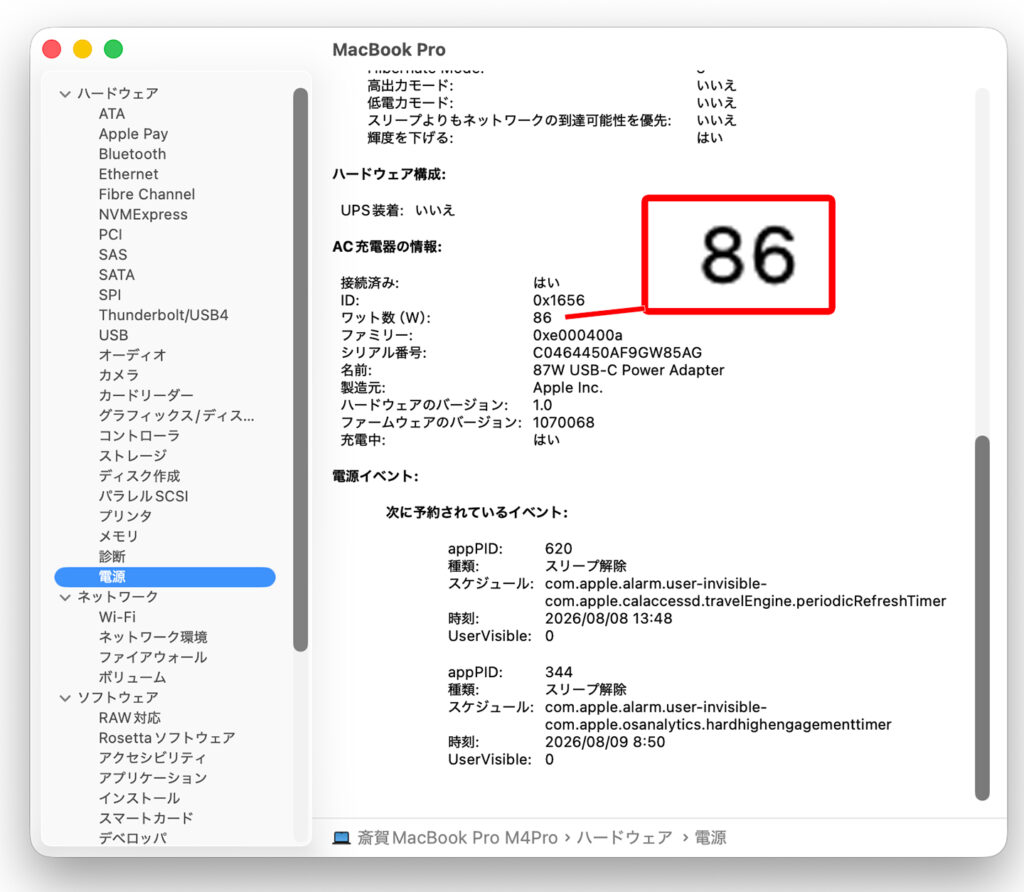Image resolution: width=1024 pixels, height=892 pixels.
Task: Open Apple Pay hardware info
Action: (133, 134)
